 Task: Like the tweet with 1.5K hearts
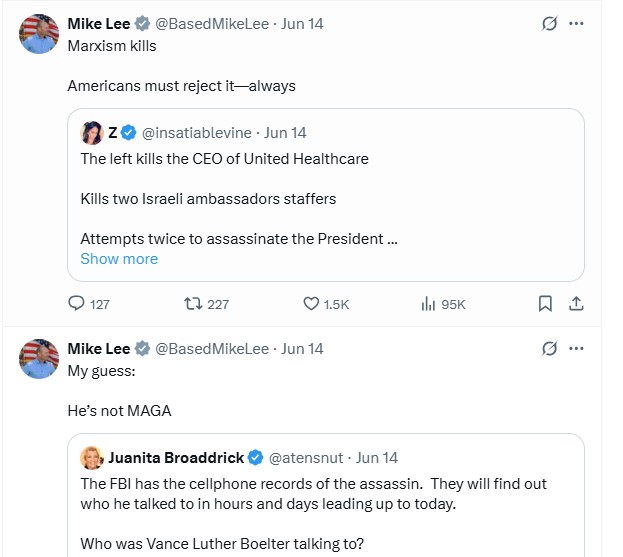tap(311, 304)
